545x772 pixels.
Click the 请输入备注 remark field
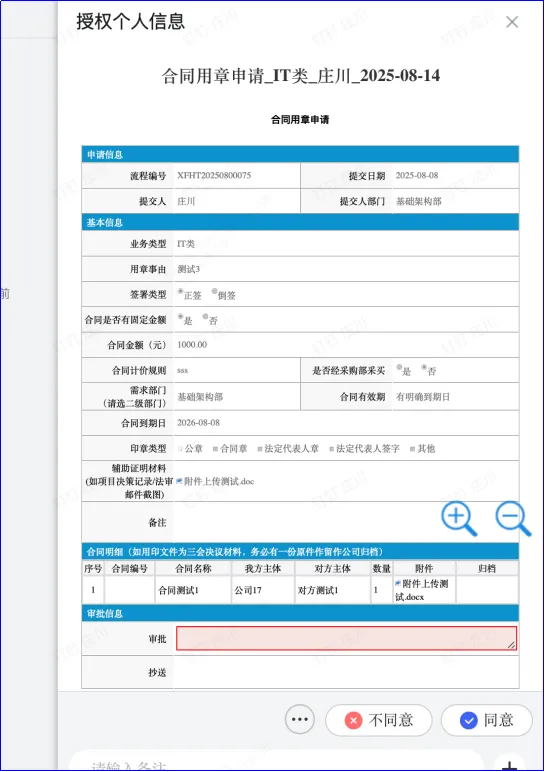(276, 762)
